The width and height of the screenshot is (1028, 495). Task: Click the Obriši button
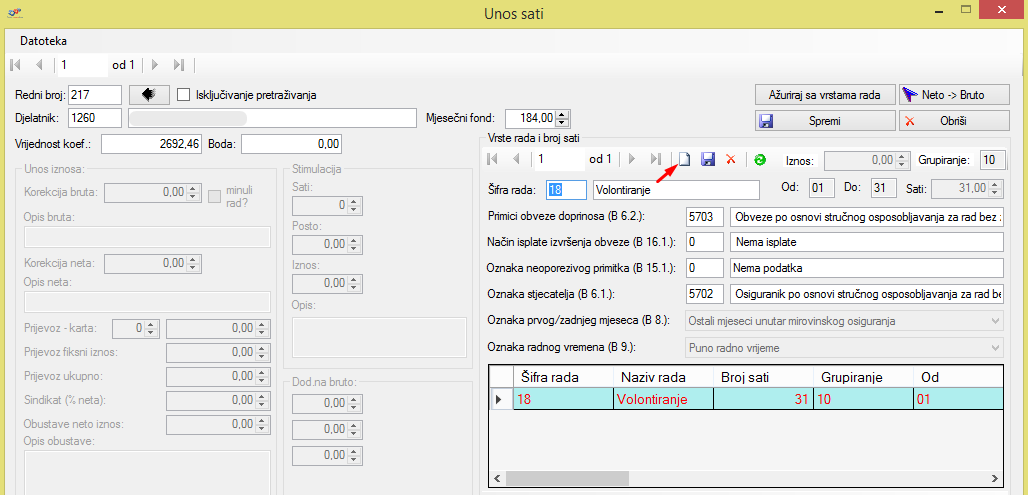[955, 120]
